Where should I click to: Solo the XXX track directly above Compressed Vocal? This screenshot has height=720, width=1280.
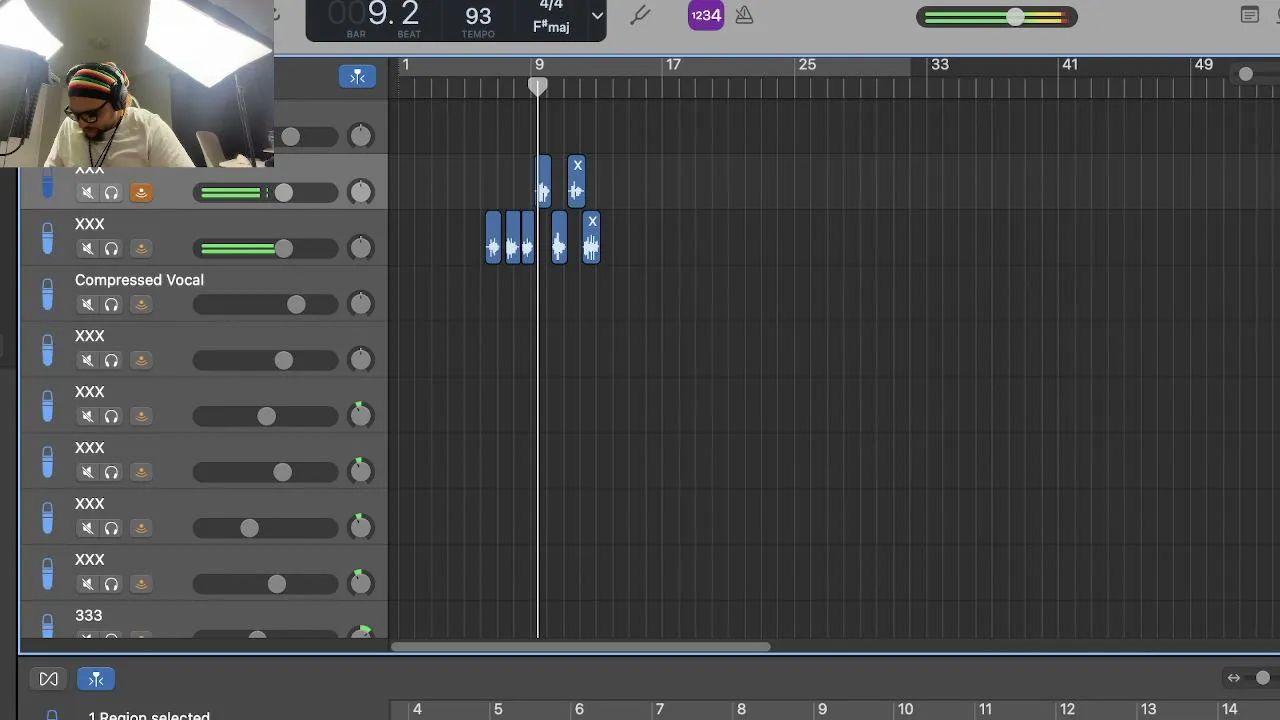[x=112, y=248]
